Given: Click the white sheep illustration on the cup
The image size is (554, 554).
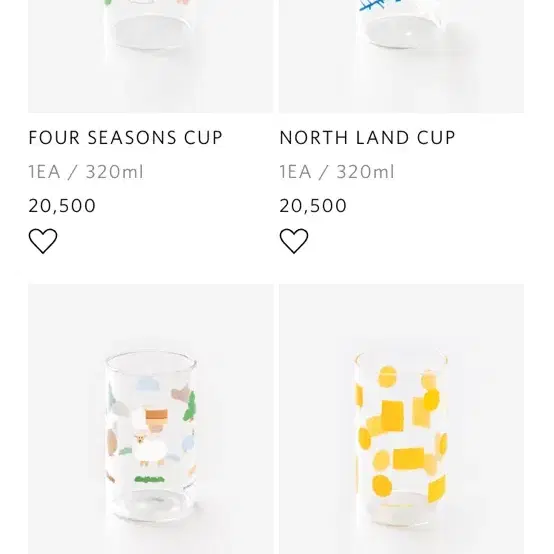Looking at the screenshot, I should pos(151,450).
